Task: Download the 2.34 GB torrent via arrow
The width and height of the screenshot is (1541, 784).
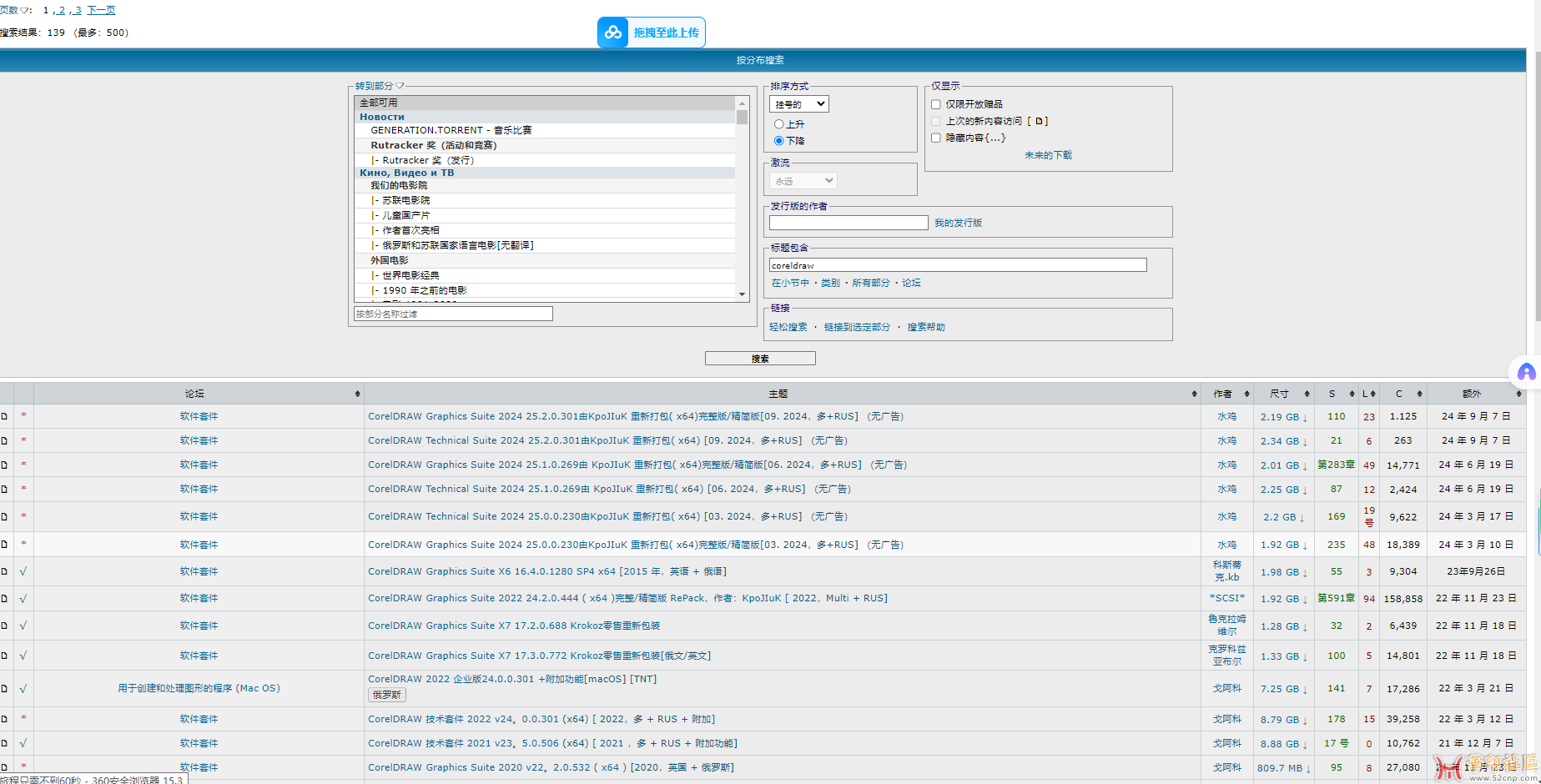Action: click(1305, 441)
